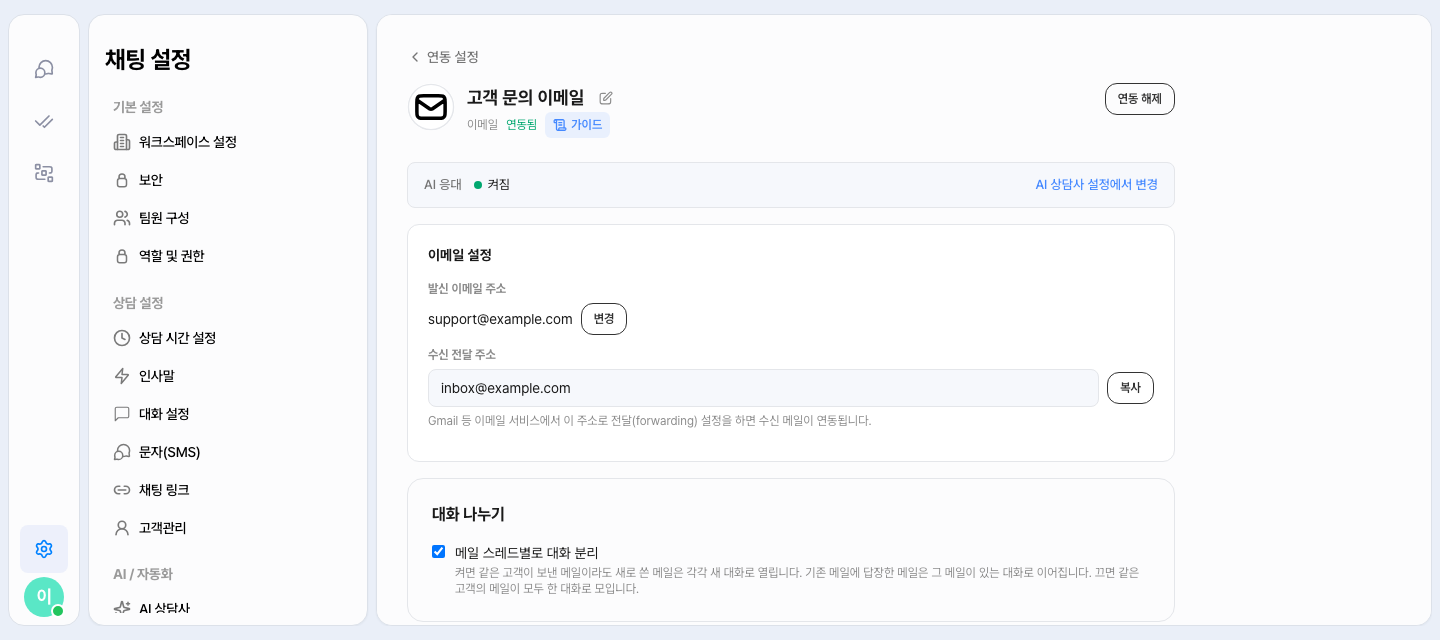Open the 가이드 badge link
The width and height of the screenshot is (1440, 640).
point(577,125)
